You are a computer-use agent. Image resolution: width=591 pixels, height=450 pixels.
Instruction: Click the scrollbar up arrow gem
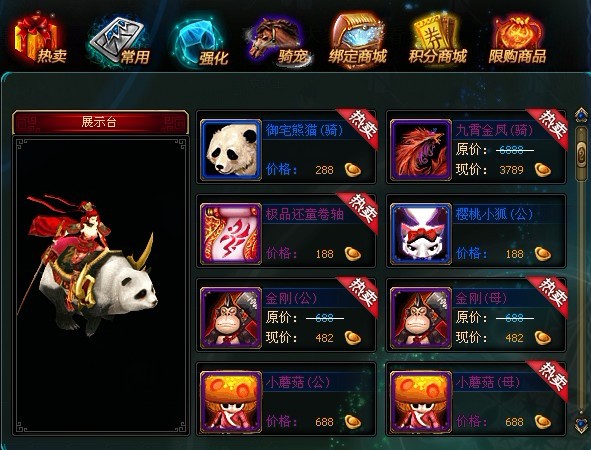581,115
